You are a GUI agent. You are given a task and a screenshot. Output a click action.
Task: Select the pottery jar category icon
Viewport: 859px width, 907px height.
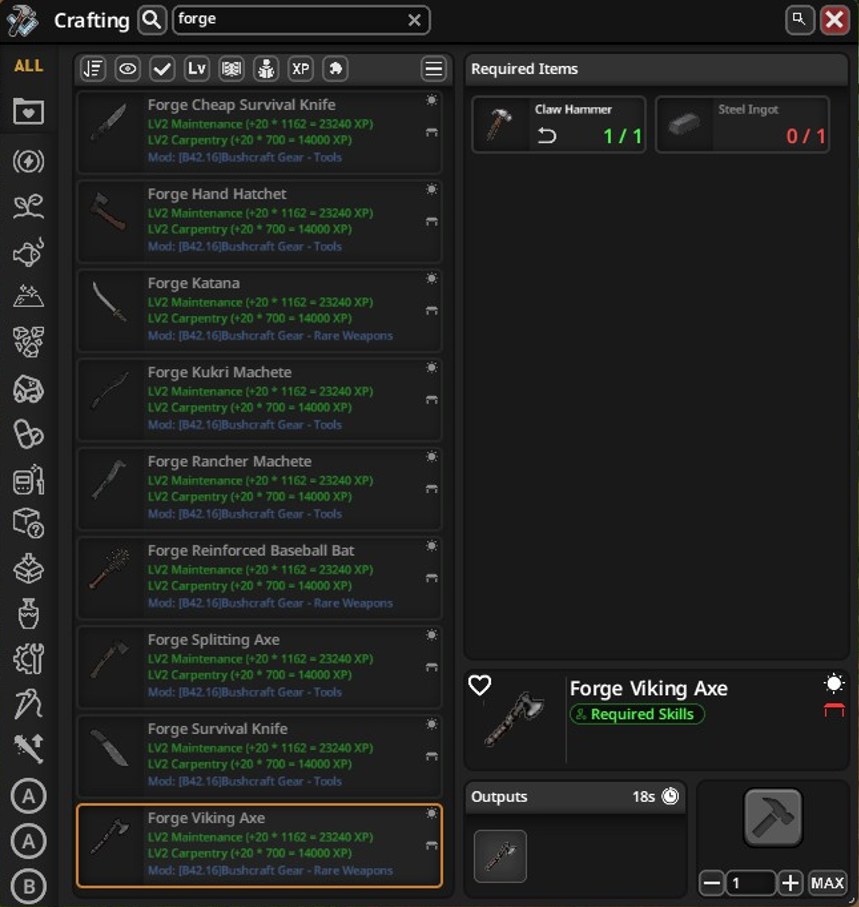pyautogui.click(x=28, y=613)
